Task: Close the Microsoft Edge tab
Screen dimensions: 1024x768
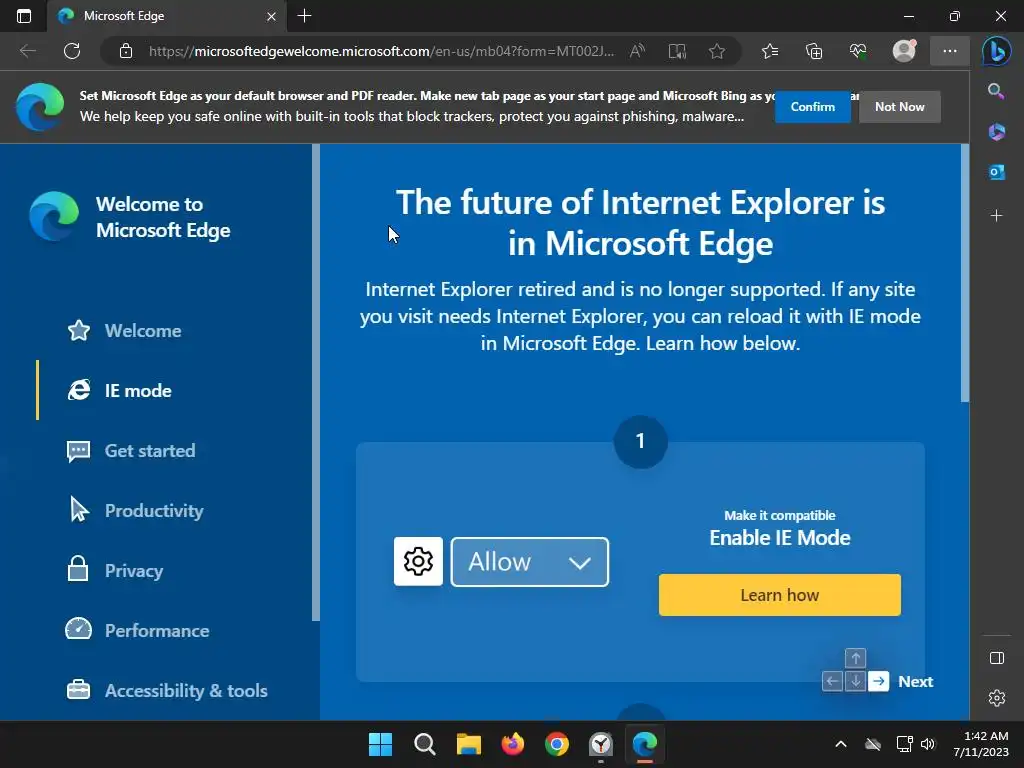Action: point(271,16)
